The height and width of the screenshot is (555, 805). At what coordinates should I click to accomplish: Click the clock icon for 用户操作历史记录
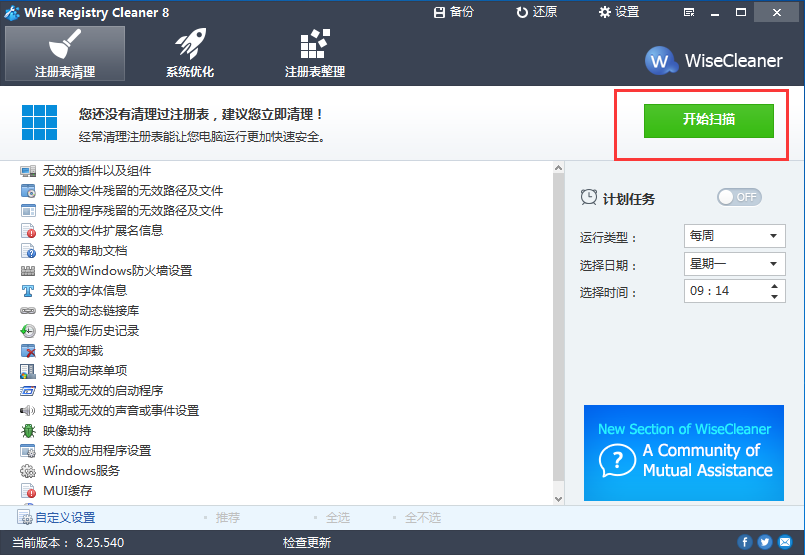pos(28,331)
